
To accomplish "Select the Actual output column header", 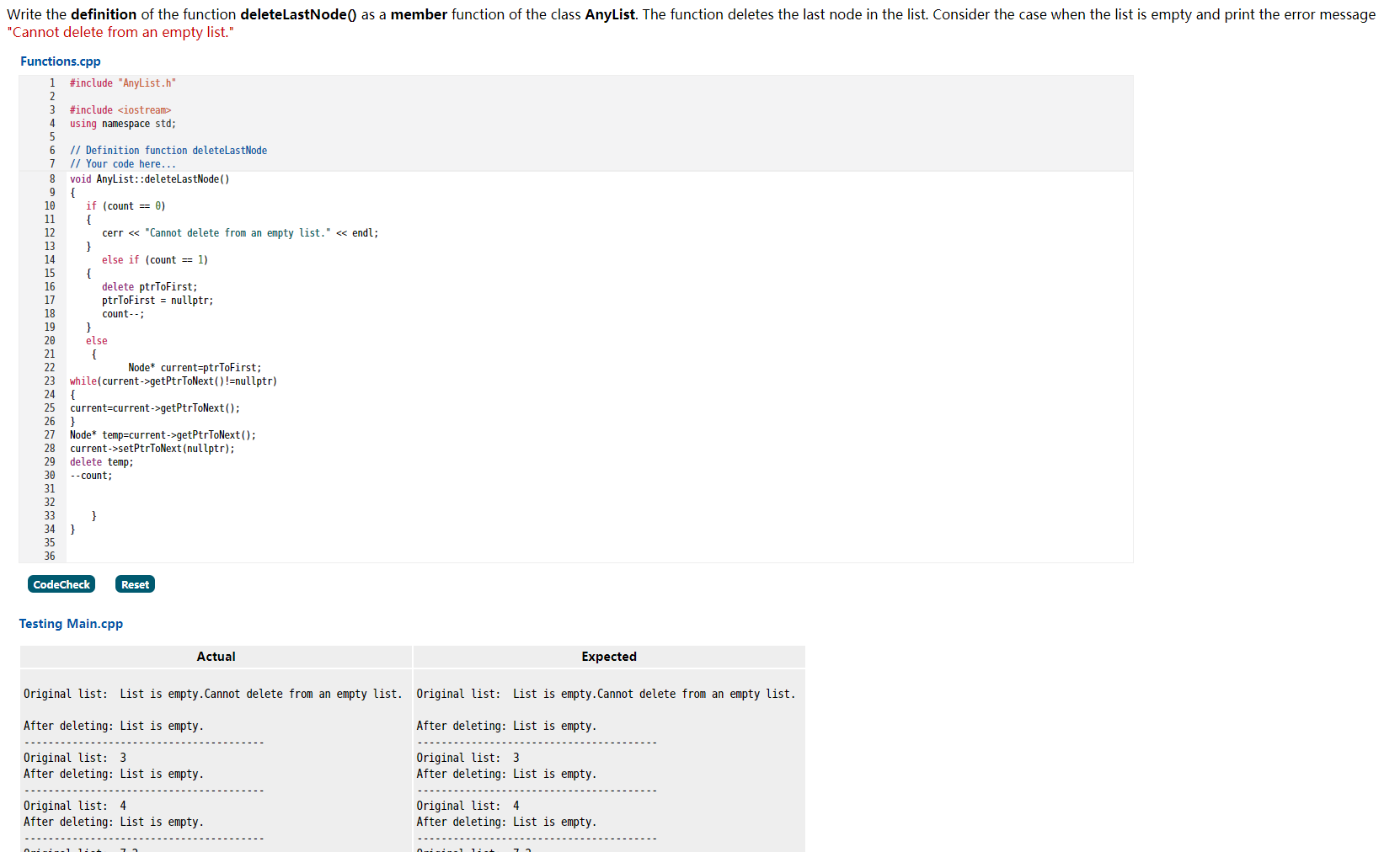I will point(216,657).
